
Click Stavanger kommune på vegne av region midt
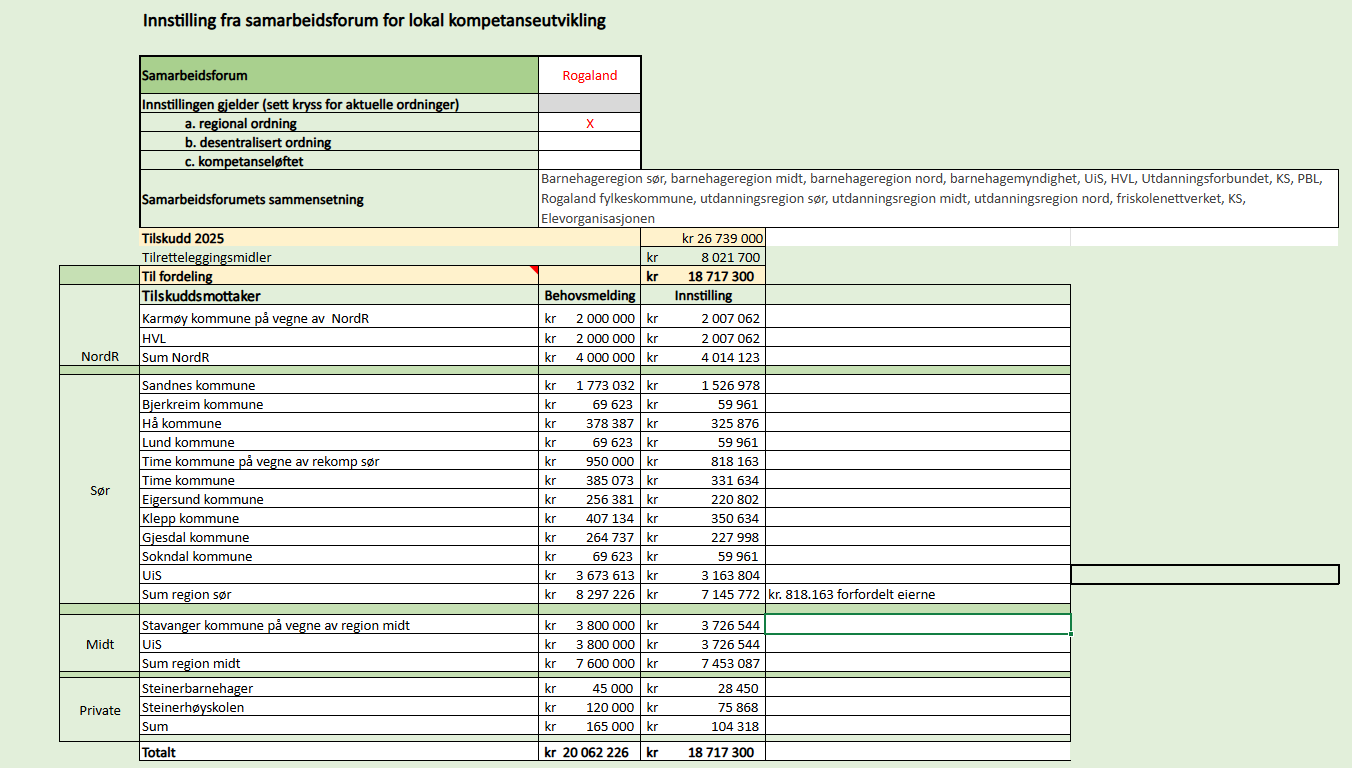pyautogui.click(x=339, y=625)
